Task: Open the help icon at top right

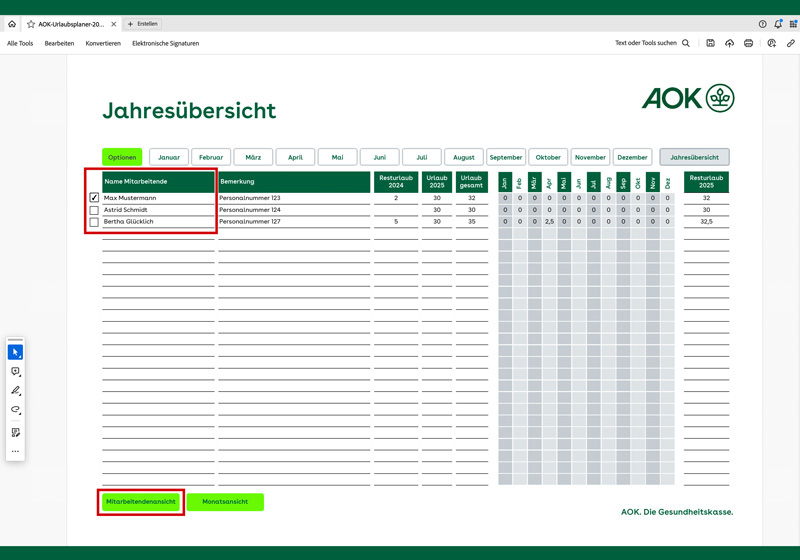Action: pos(762,24)
